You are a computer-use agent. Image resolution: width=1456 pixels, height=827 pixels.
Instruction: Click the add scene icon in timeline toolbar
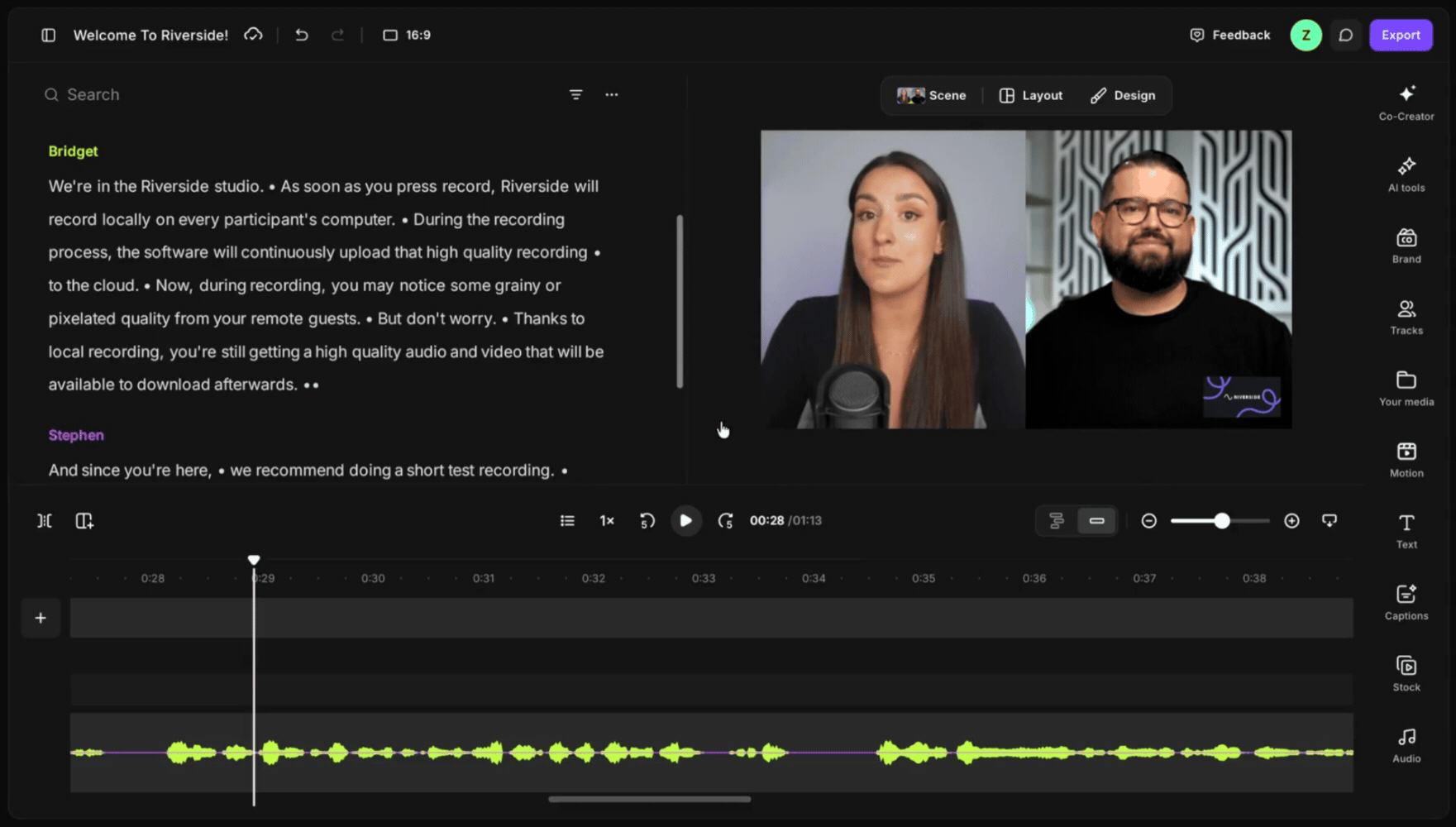coord(84,520)
